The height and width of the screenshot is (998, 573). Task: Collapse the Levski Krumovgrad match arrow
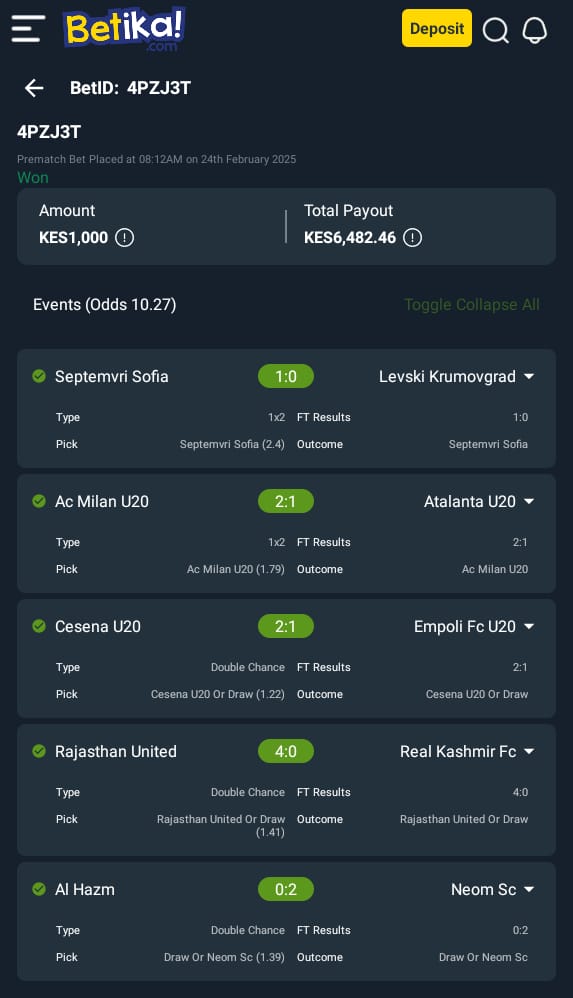point(529,376)
